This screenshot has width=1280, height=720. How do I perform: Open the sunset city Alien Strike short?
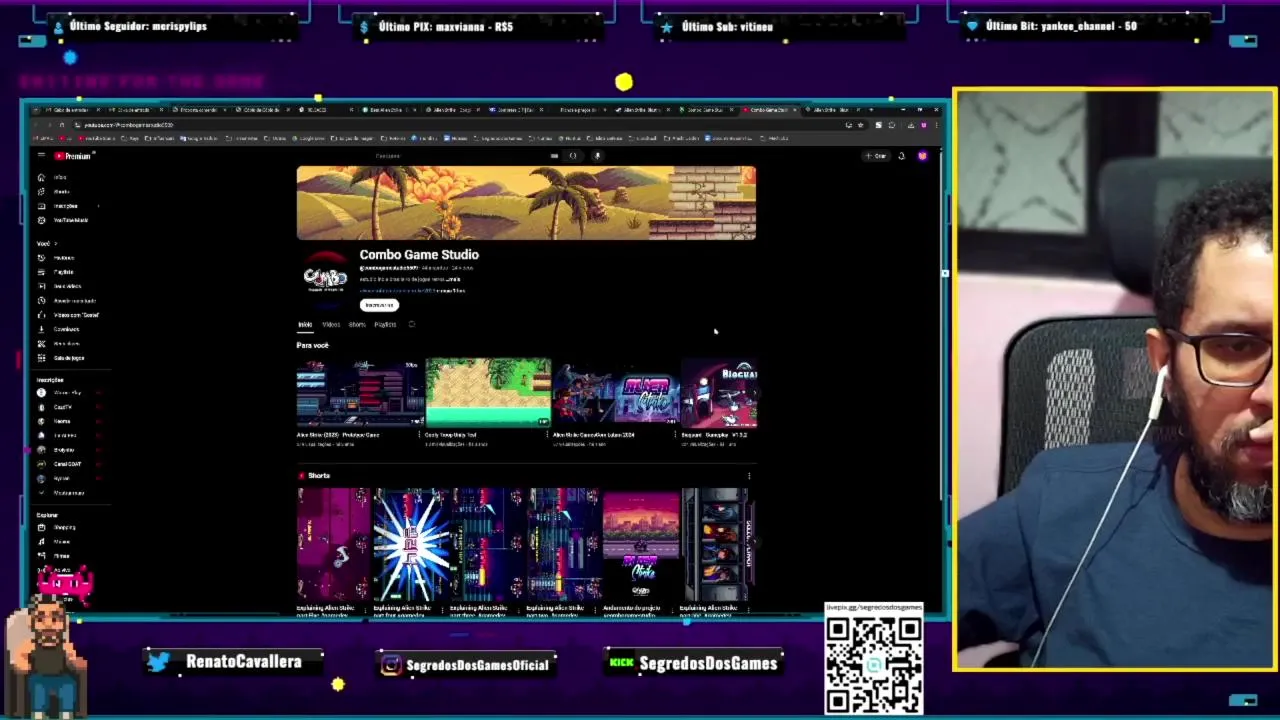coord(641,544)
